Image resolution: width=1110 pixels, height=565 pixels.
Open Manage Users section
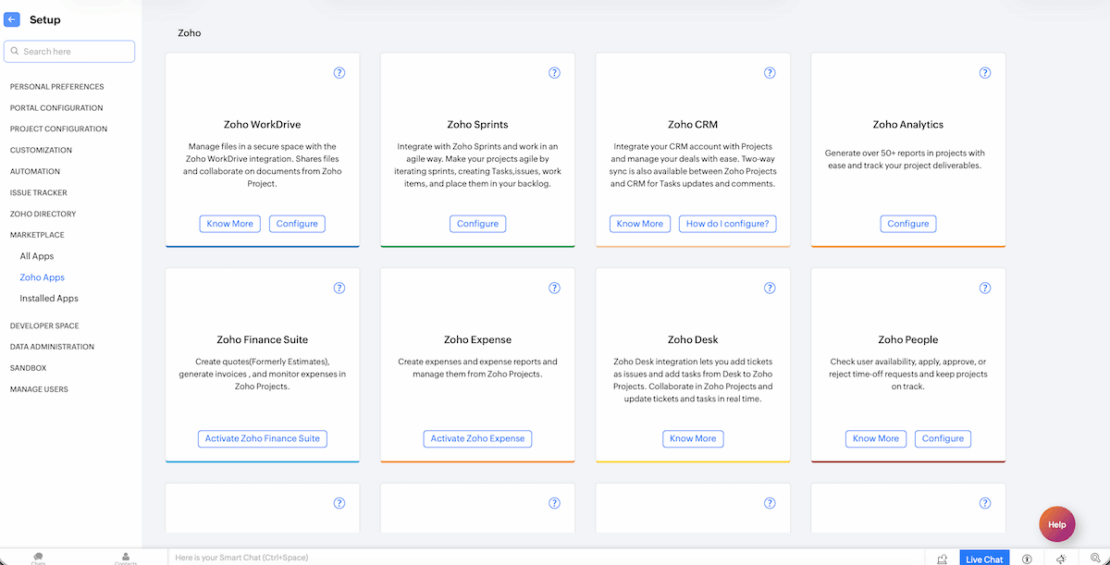point(39,389)
